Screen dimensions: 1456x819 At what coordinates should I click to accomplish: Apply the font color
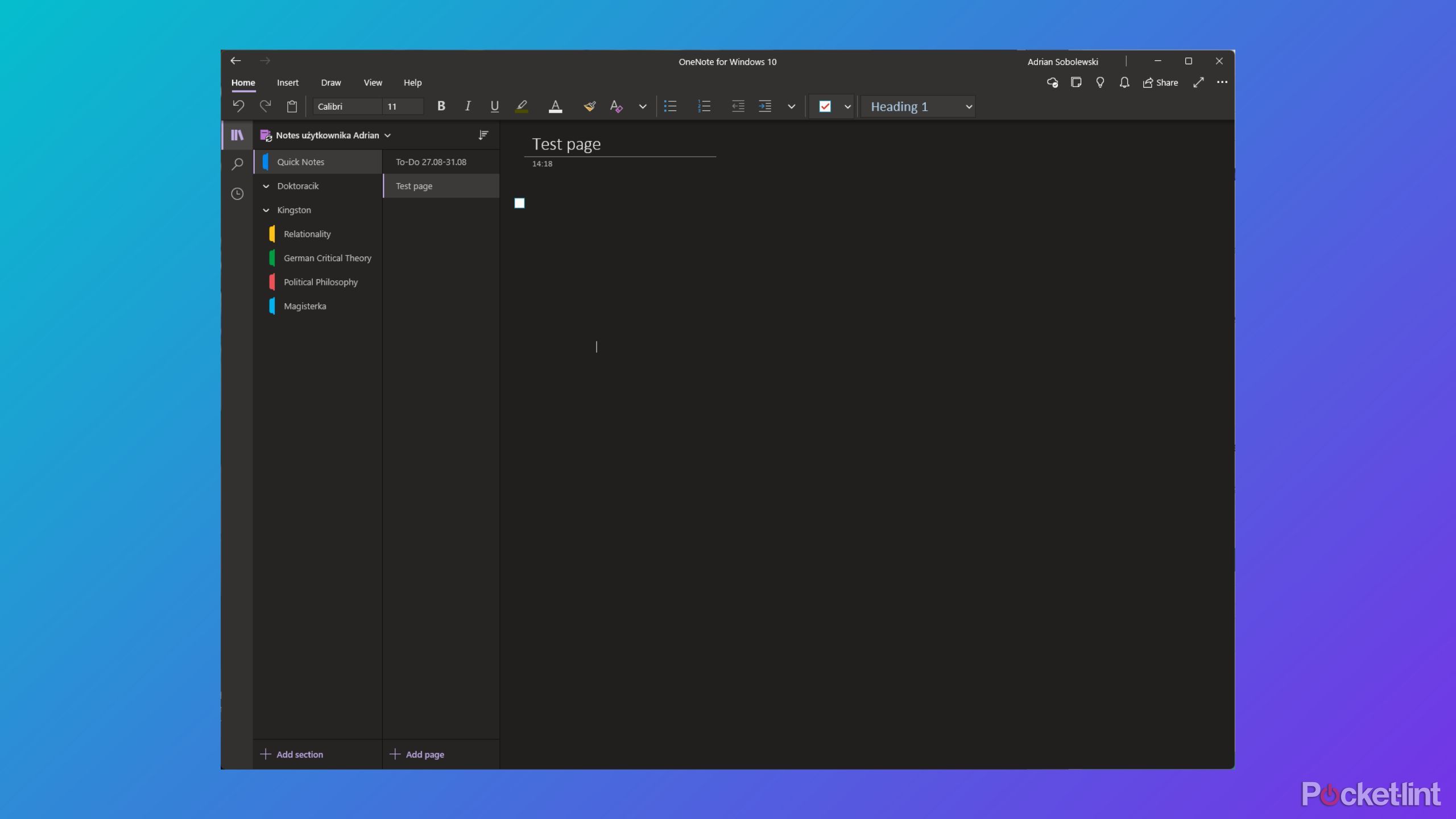tap(556, 106)
